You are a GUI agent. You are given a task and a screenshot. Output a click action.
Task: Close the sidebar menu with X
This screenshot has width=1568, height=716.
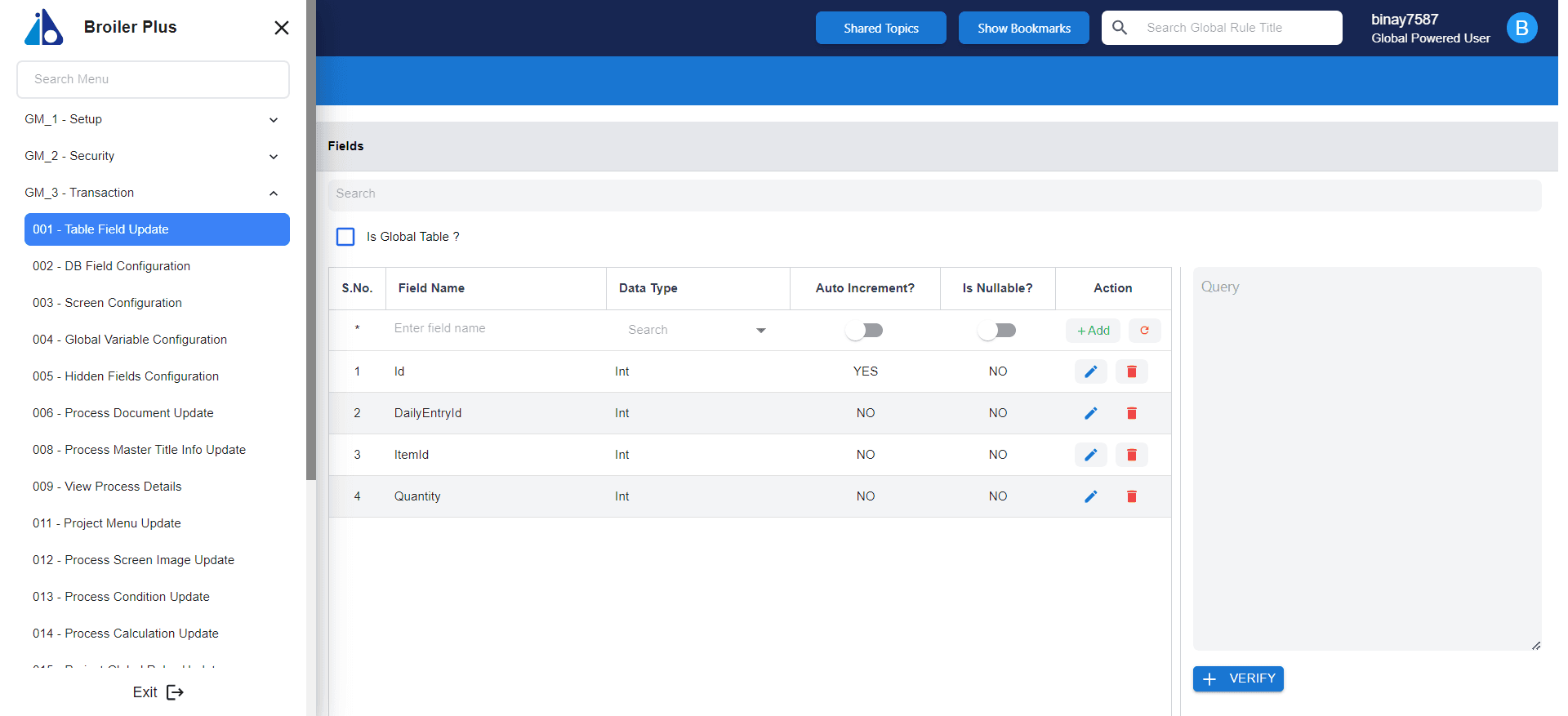point(282,28)
